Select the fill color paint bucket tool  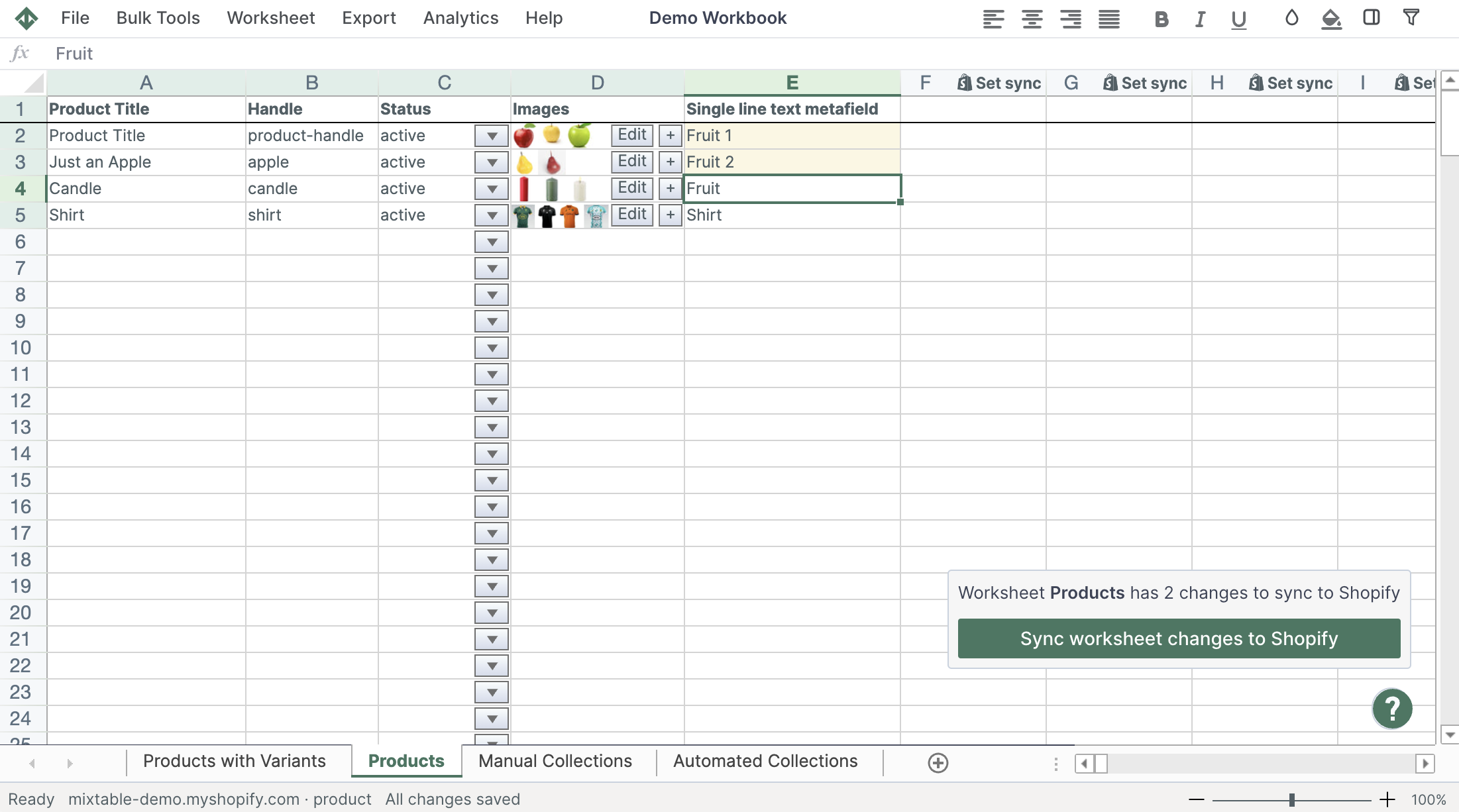point(1330,19)
